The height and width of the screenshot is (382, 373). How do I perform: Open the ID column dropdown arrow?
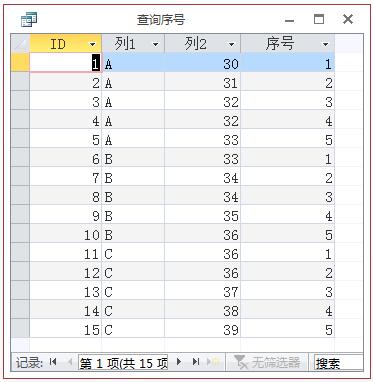93,44
